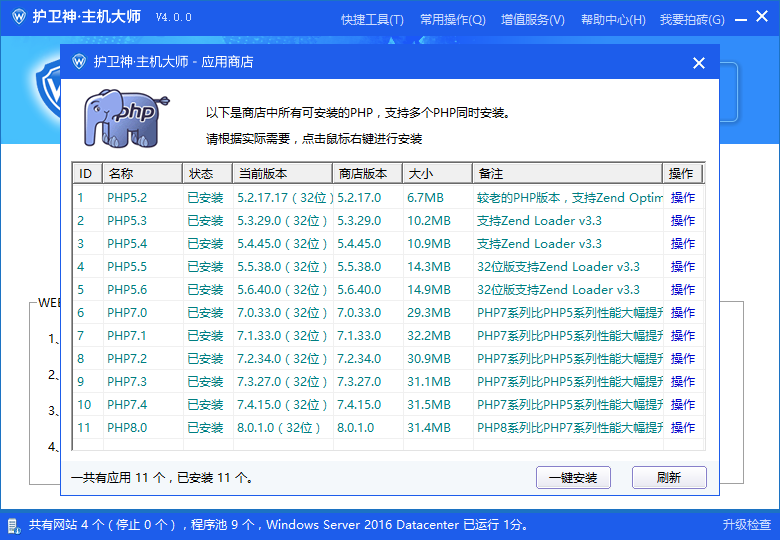This screenshot has height=540, width=780.
Task: Click the 共有网站 4 个 status bar text
Action: tap(278, 525)
